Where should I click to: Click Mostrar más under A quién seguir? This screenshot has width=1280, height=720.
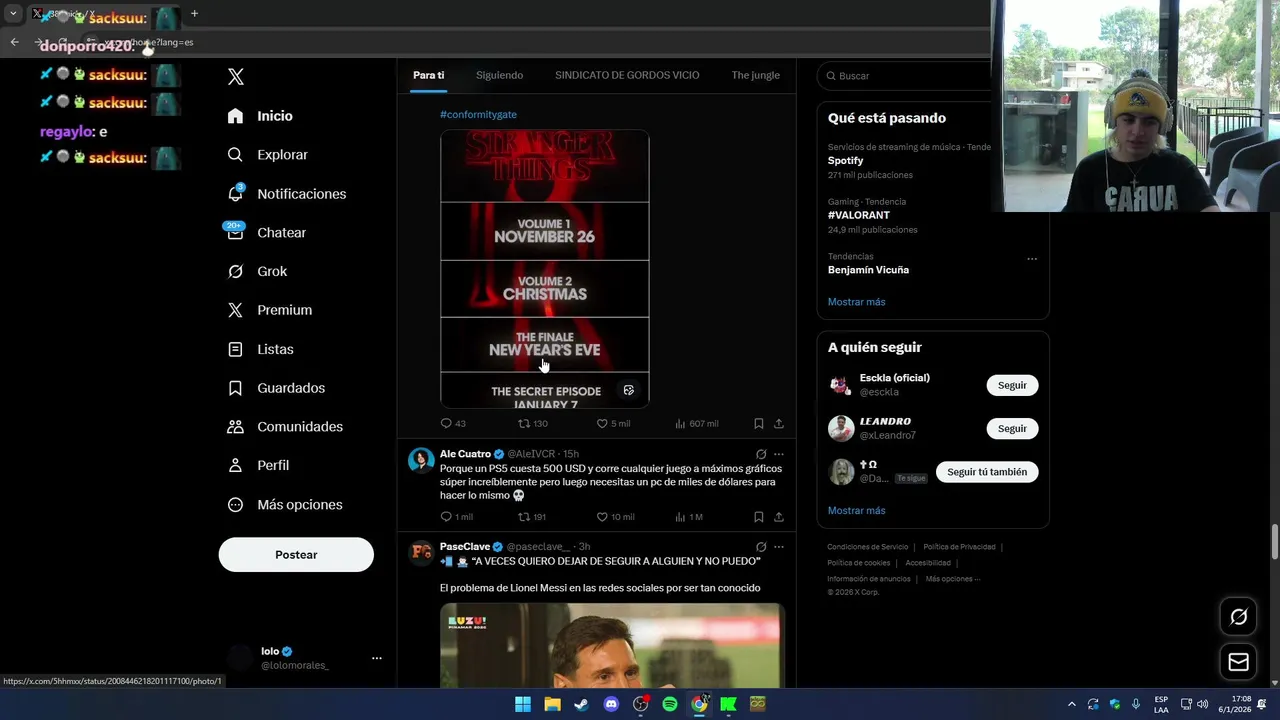[x=856, y=511]
